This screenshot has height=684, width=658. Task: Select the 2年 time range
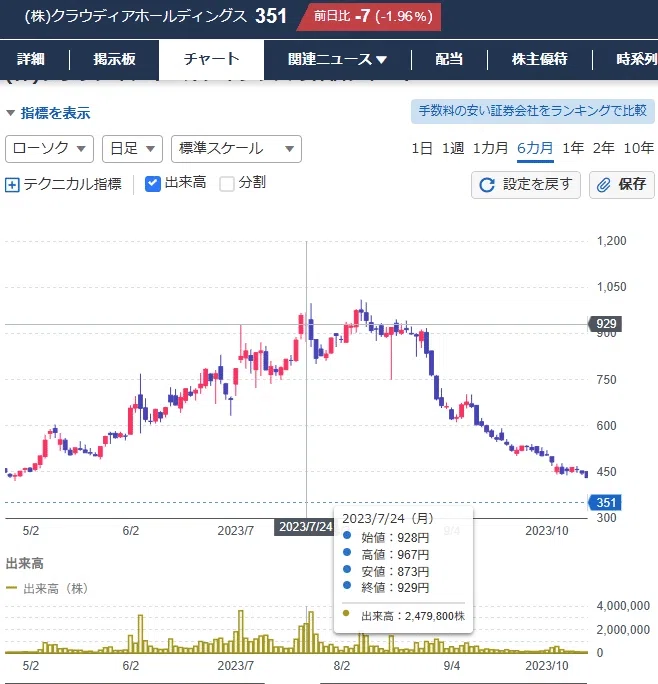click(603, 148)
